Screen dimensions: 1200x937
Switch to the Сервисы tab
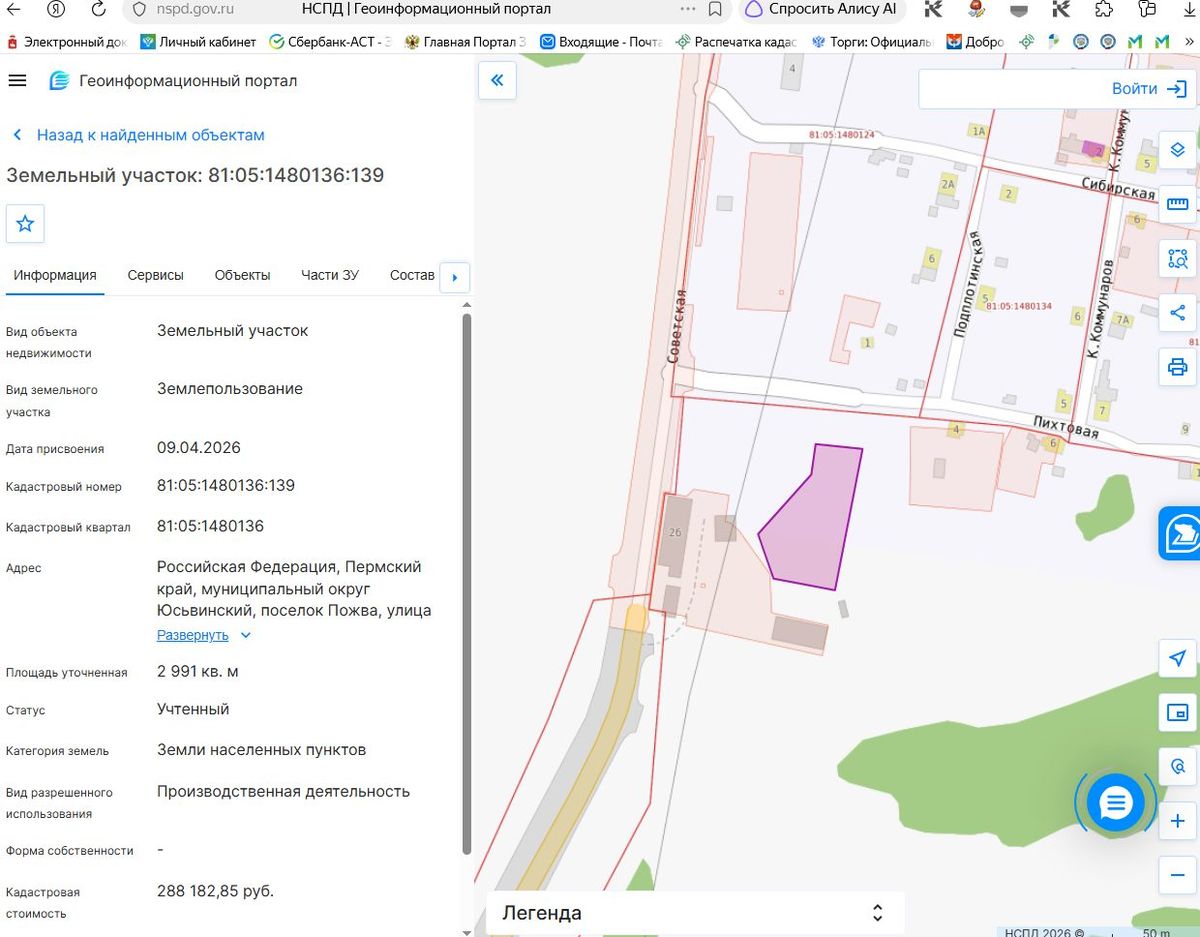tap(155, 276)
